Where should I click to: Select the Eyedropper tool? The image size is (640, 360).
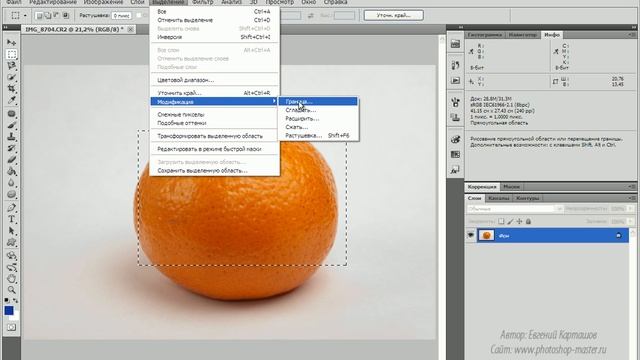11,100
